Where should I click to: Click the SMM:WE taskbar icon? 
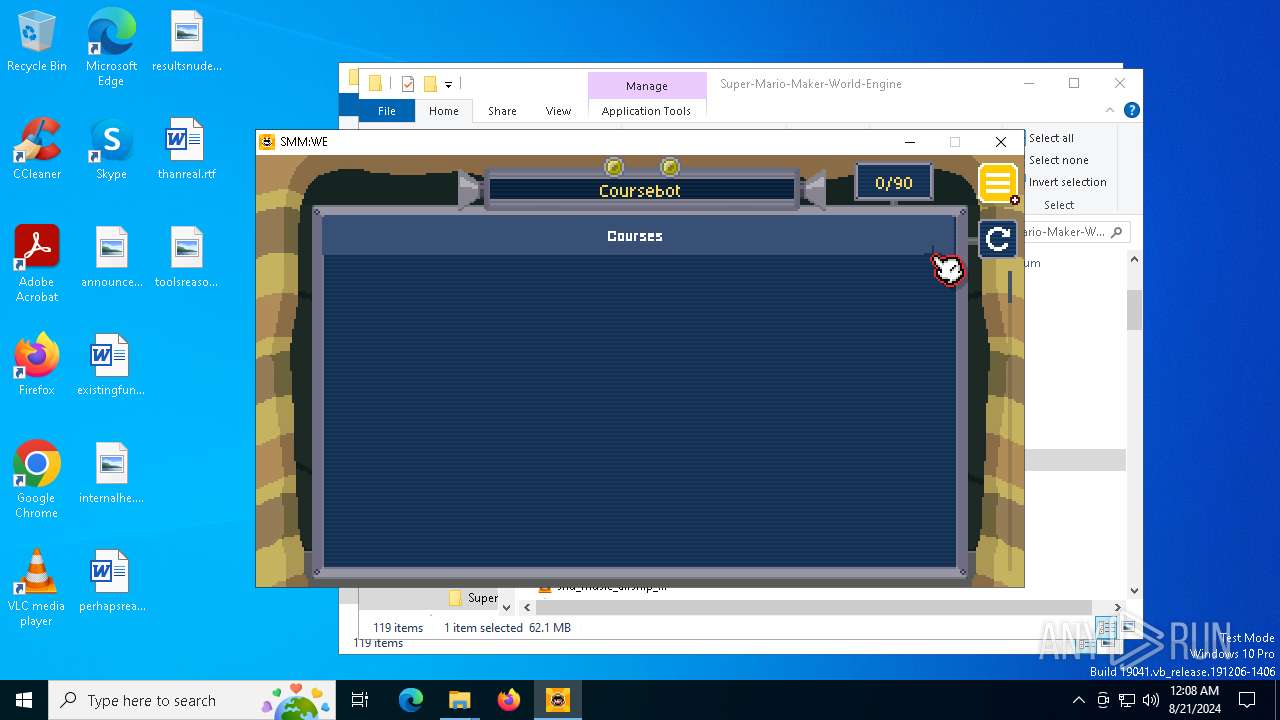point(557,700)
